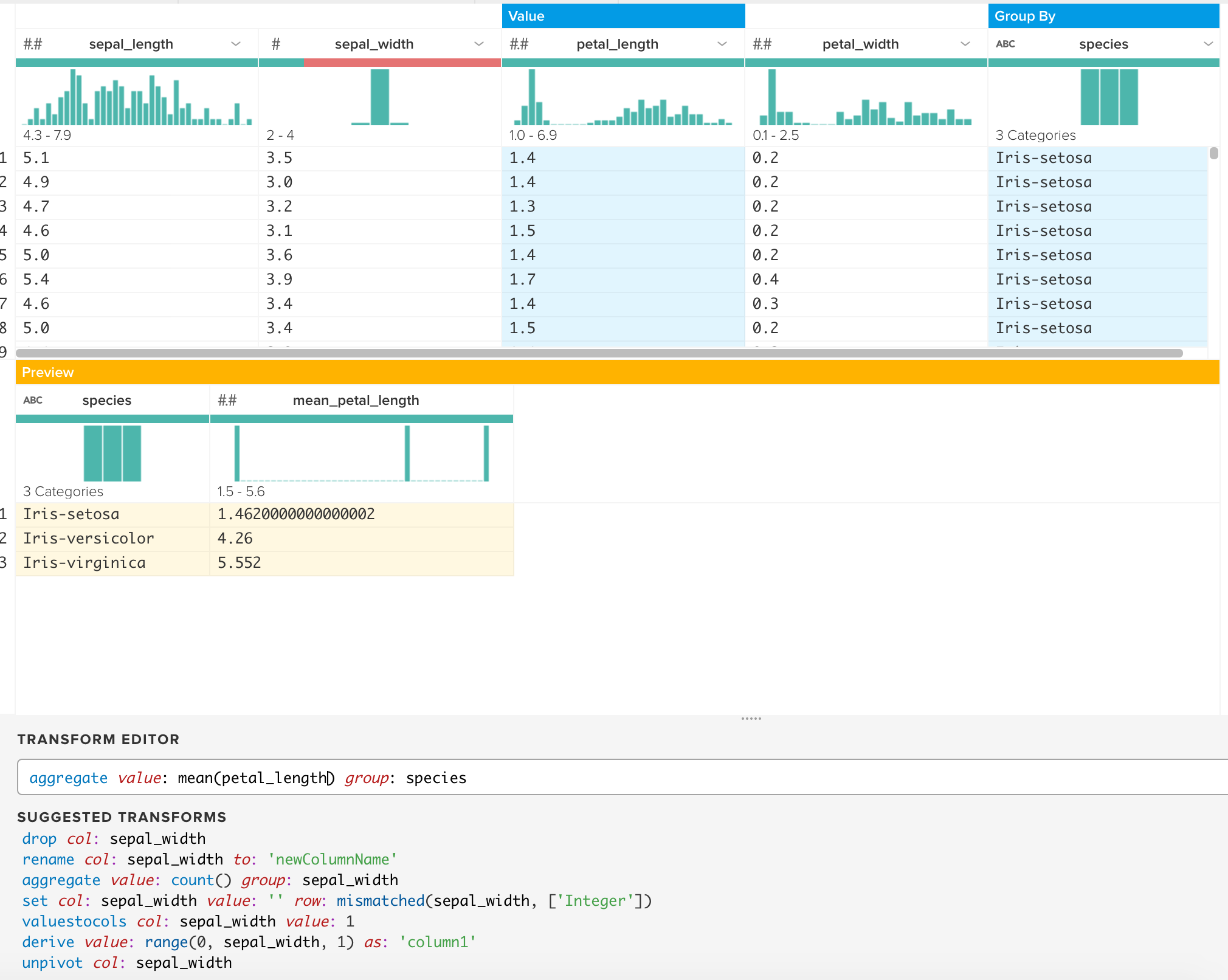The image size is (1228, 980).
Task: Click the species ABC string type icon
Action: tap(1006, 44)
